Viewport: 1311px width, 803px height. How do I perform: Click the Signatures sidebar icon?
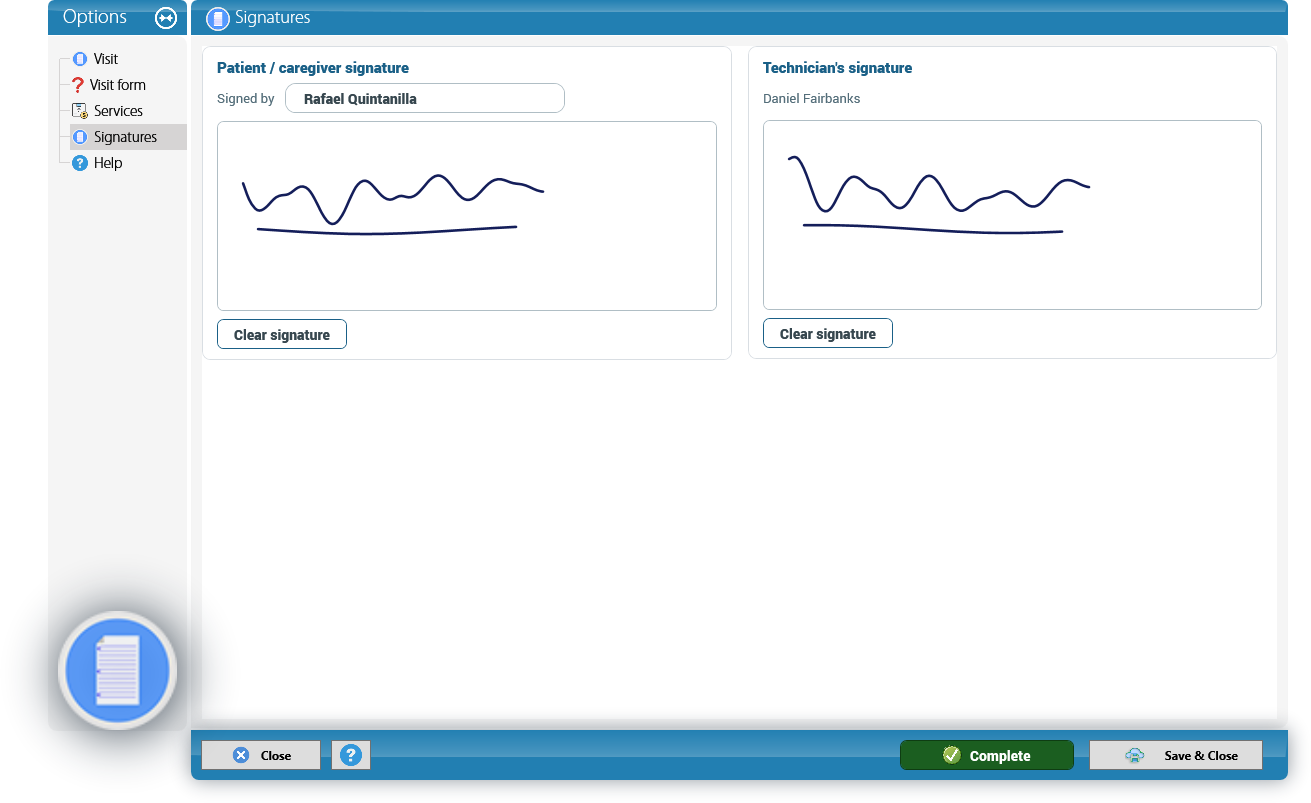[x=80, y=137]
